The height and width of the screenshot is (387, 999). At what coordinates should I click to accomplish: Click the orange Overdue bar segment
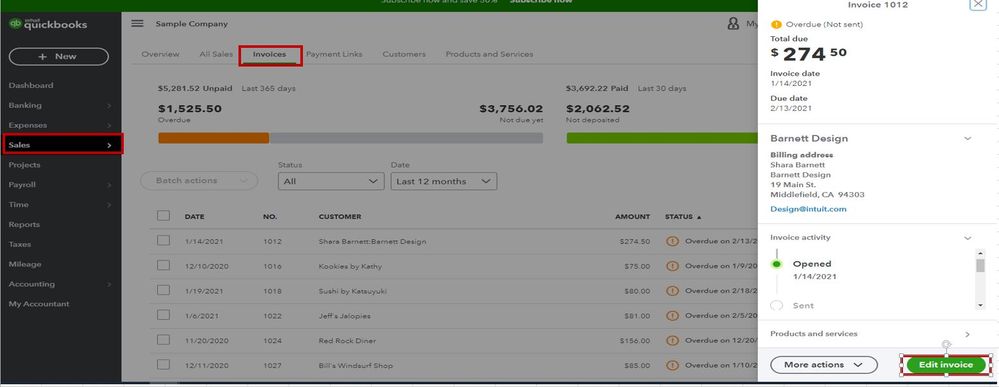(x=213, y=138)
